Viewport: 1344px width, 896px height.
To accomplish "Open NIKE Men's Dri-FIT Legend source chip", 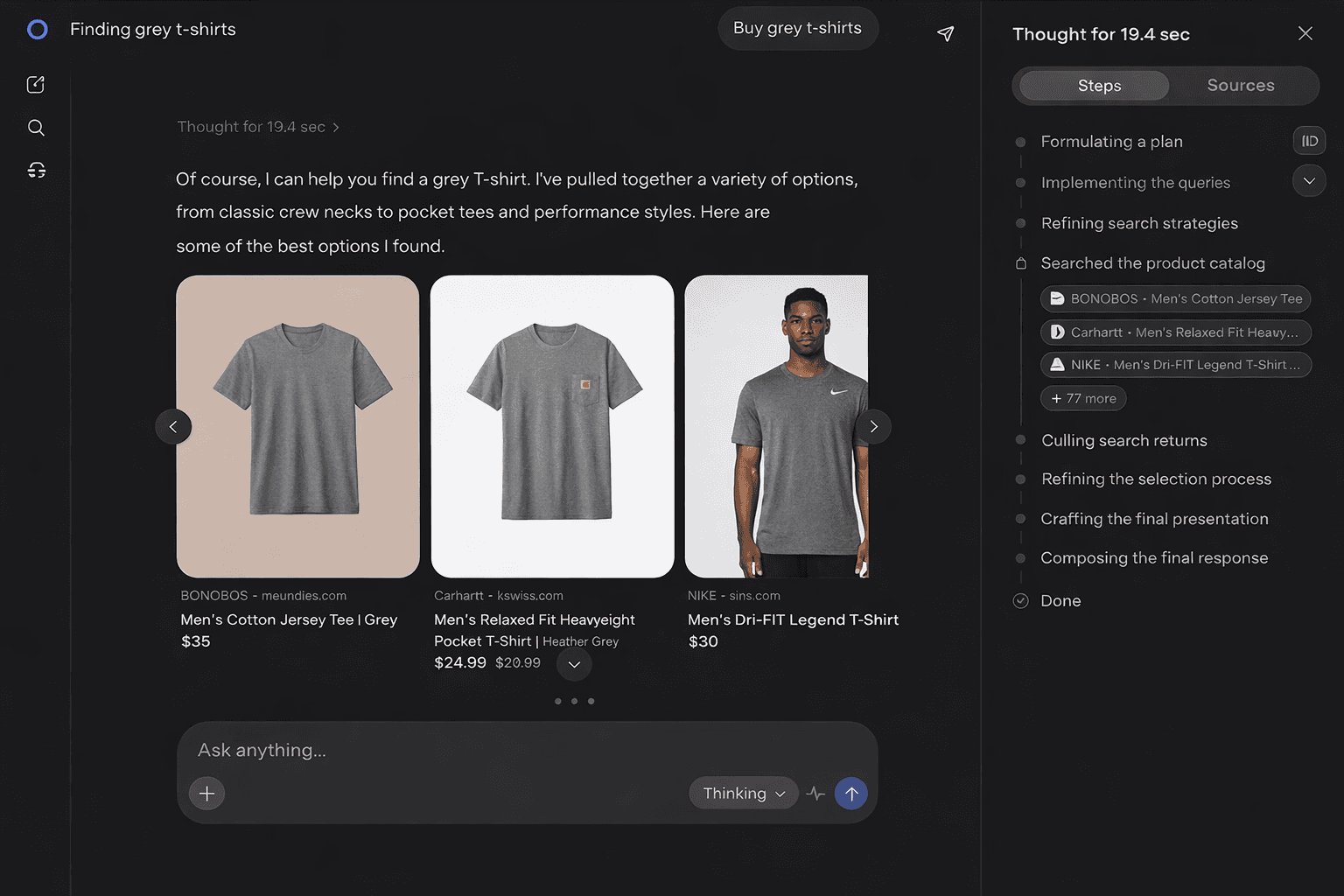I will coord(1175,365).
